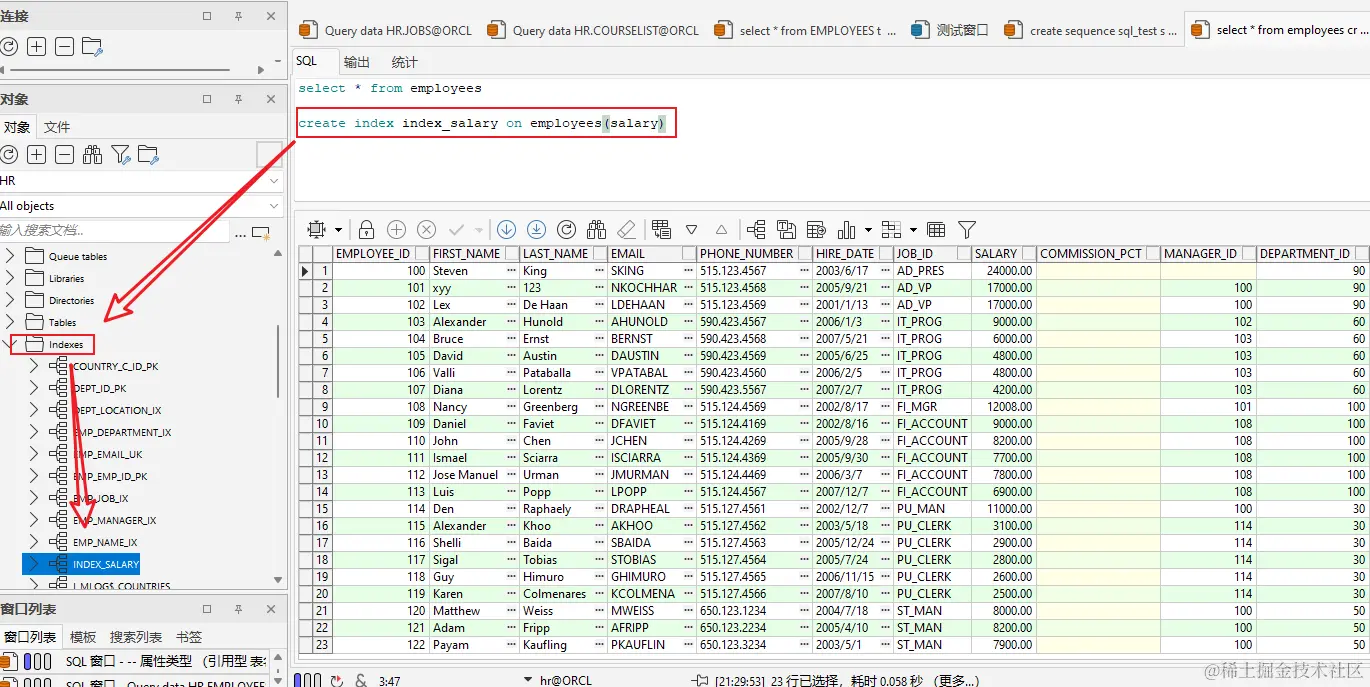Toggle the grid view table icon
1370x687 pixels.
pyautogui.click(x=936, y=229)
